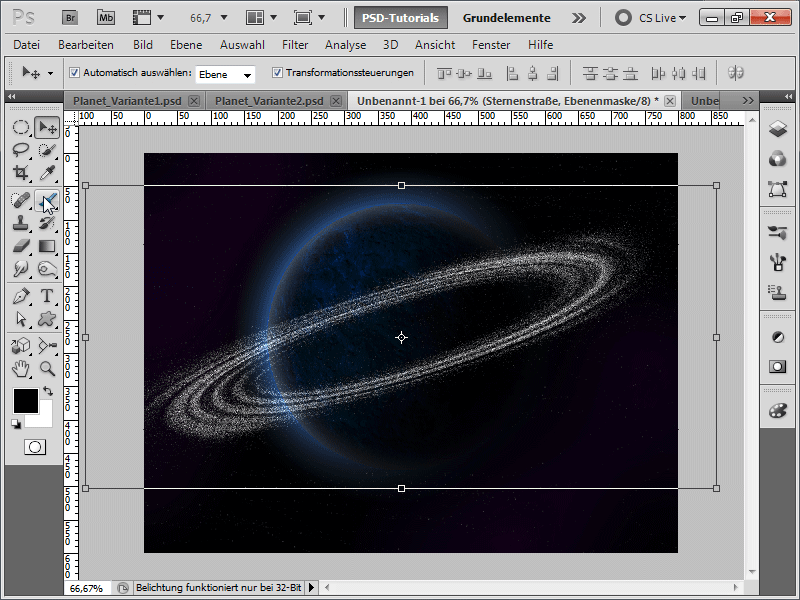Open the Brush panel icon

(778, 263)
